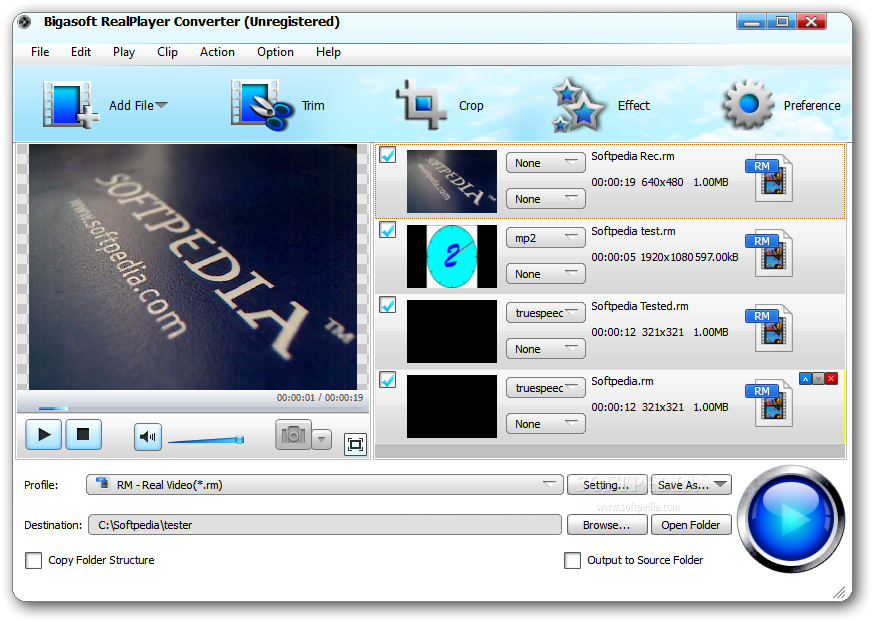Click RM format icon for Softpedia.rm

pyautogui.click(x=769, y=403)
